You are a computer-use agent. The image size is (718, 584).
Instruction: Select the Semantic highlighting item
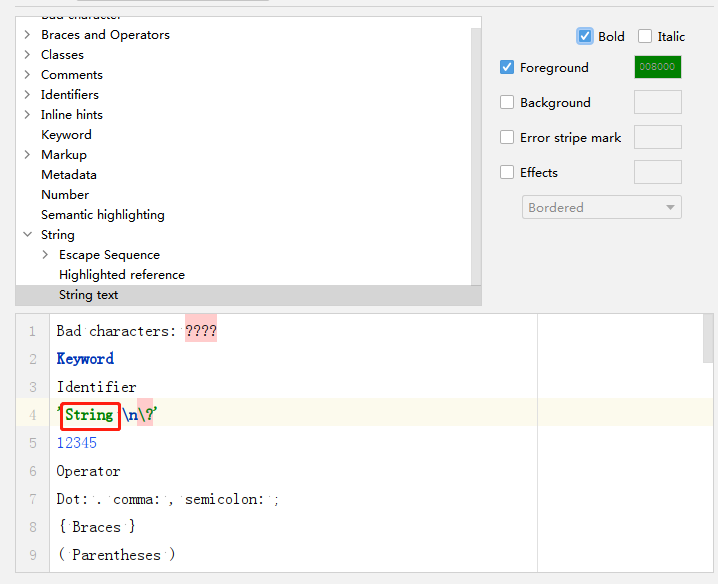click(x=103, y=215)
